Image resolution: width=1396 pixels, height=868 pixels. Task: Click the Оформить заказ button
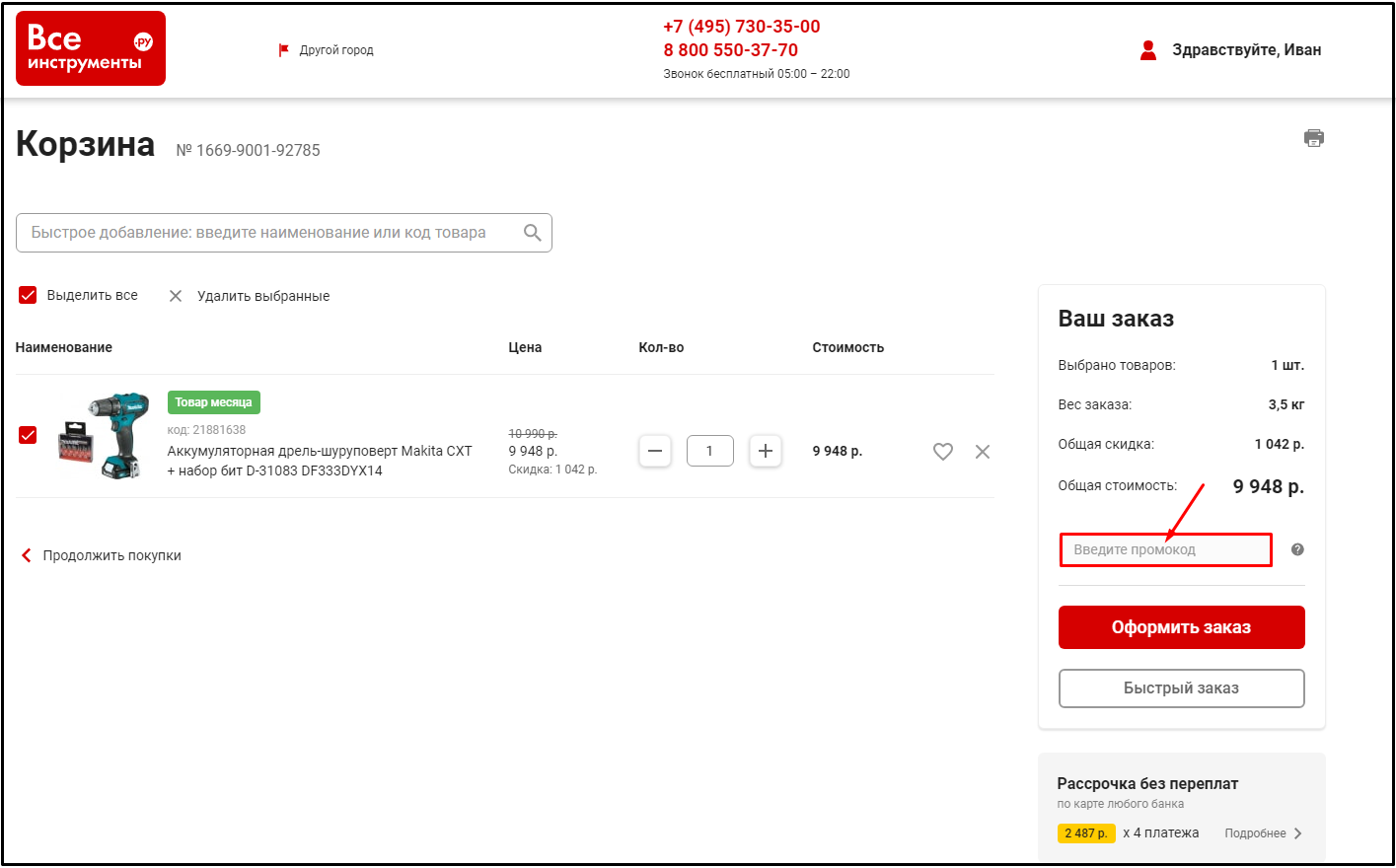[1182, 627]
